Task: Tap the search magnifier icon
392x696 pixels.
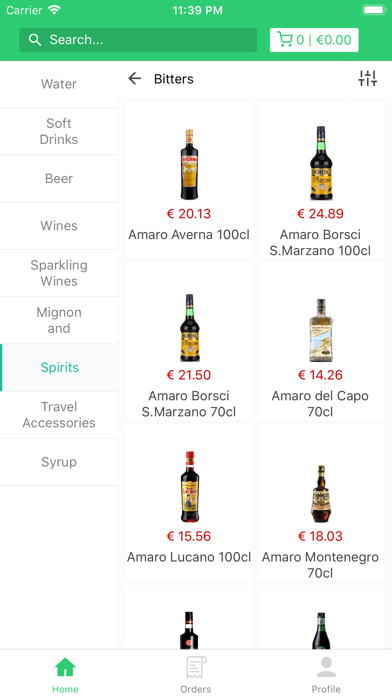Action: [35, 40]
